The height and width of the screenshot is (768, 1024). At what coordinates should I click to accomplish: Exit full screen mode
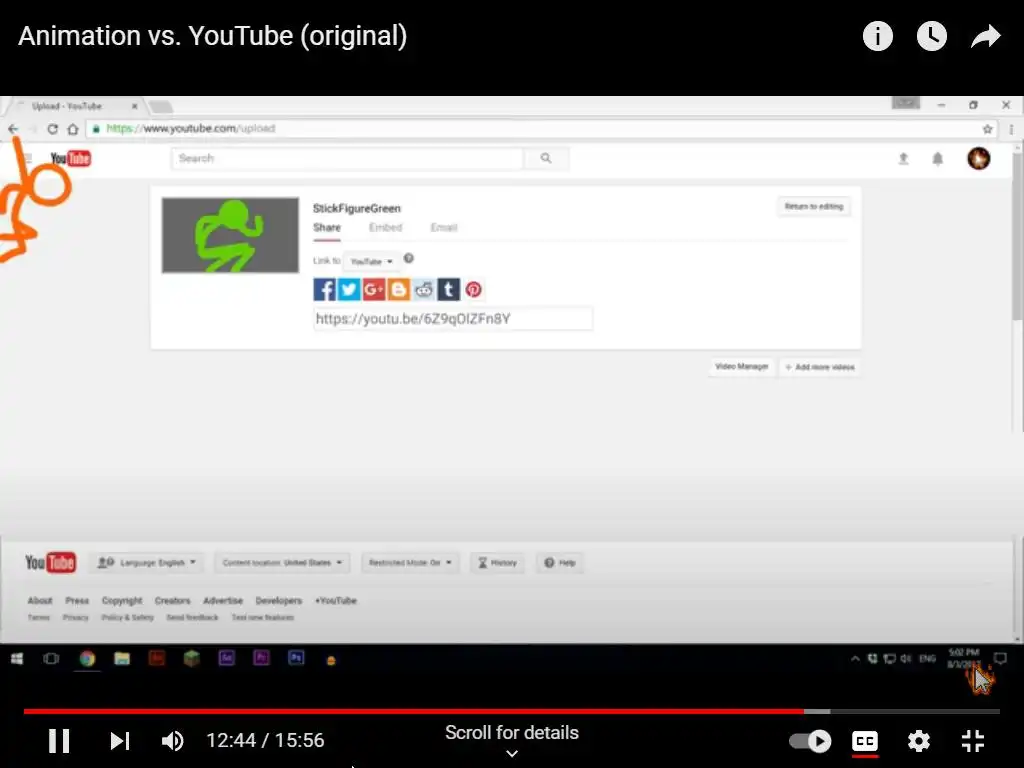pyautogui.click(x=973, y=741)
